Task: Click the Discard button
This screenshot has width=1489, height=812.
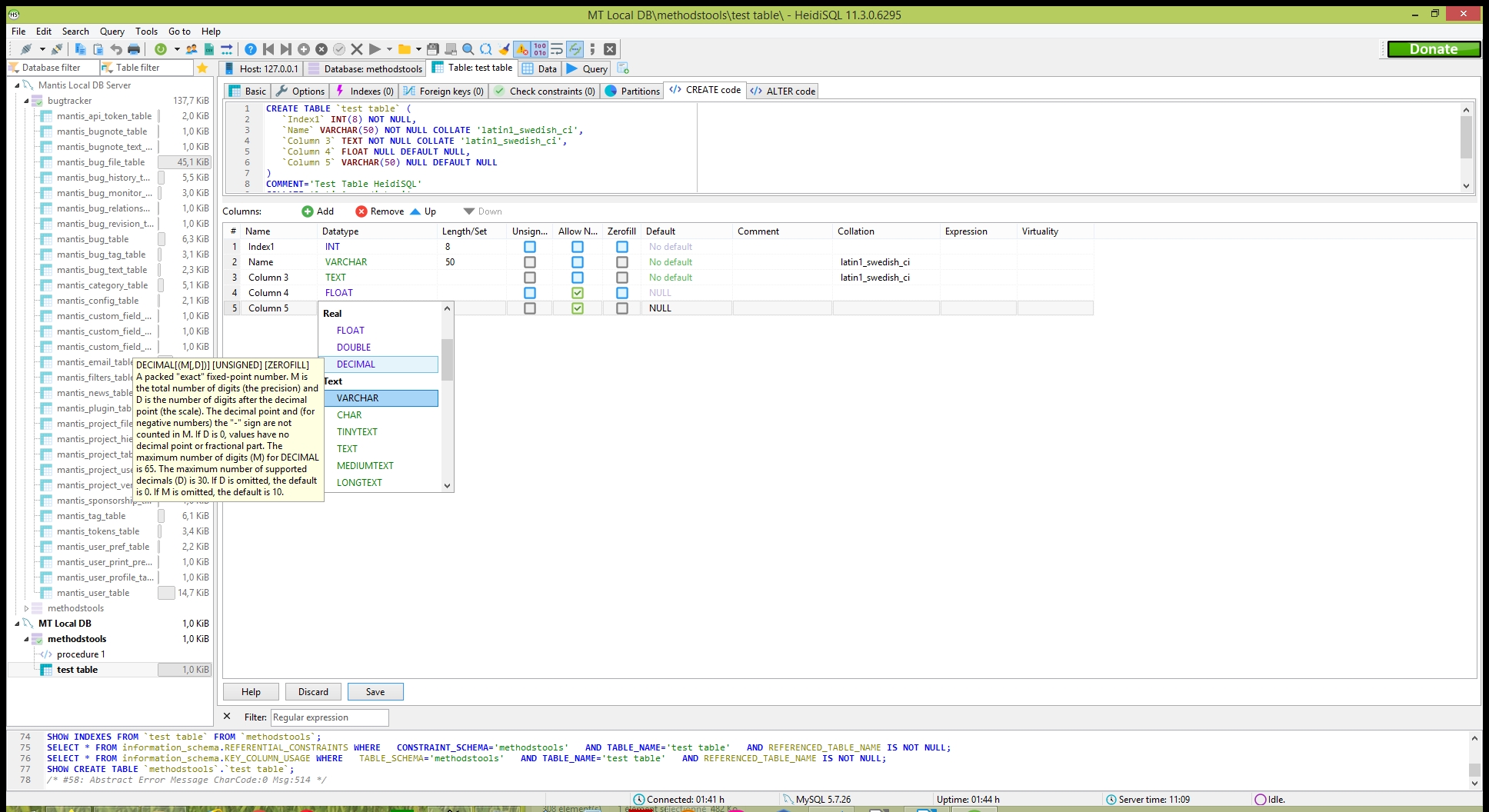Action: point(313,692)
